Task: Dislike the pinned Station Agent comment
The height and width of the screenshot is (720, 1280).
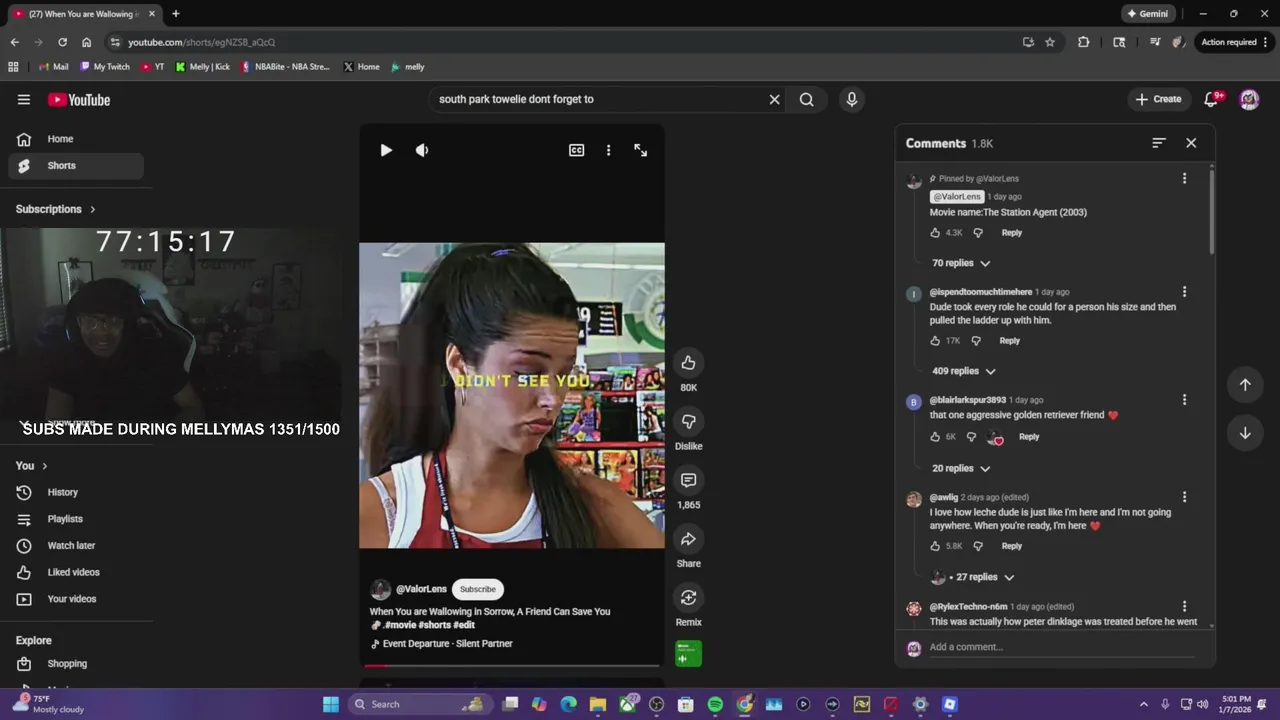Action: pyautogui.click(x=978, y=232)
